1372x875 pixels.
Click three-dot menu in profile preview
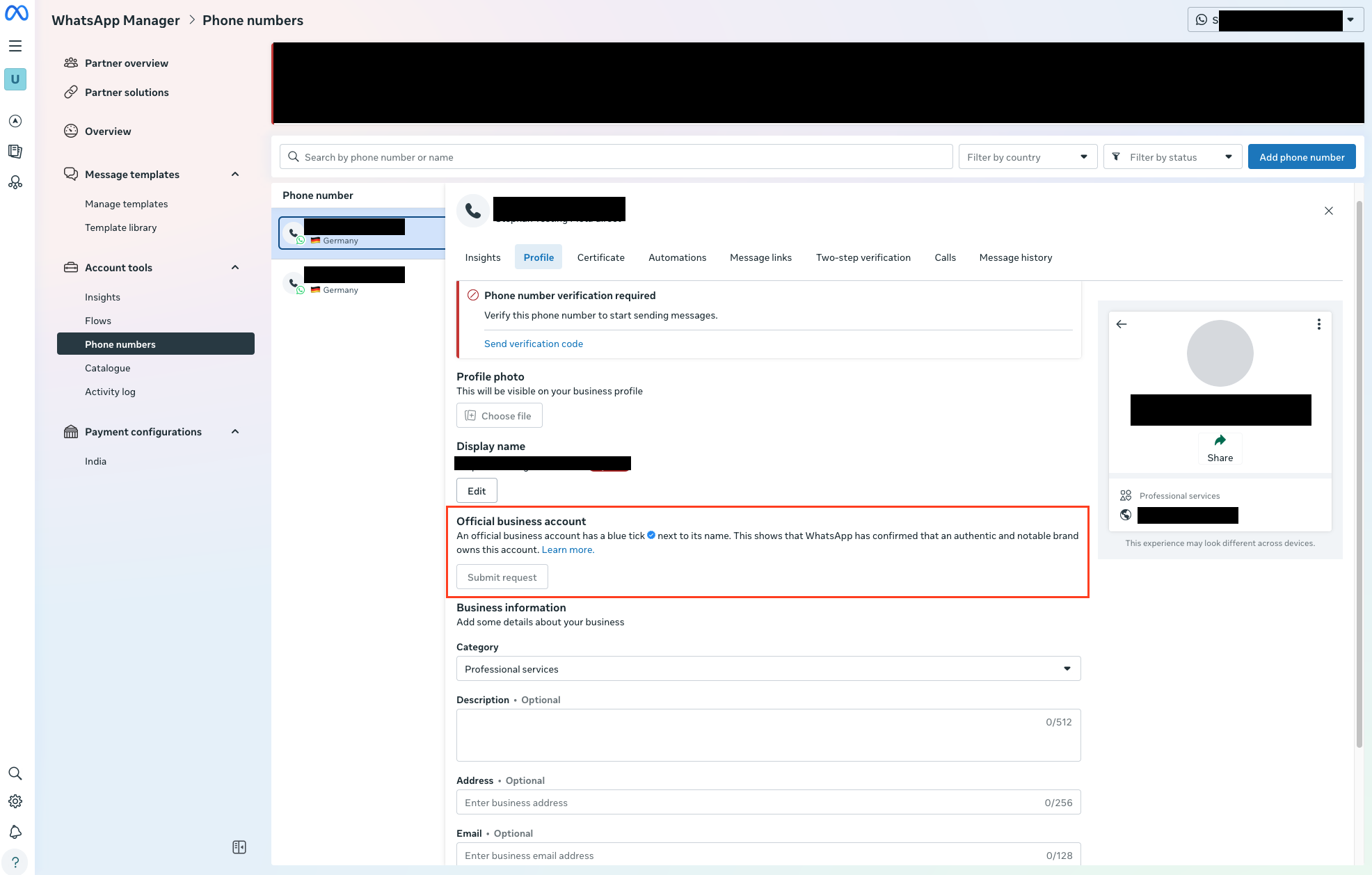click(x=1318, y=324)
